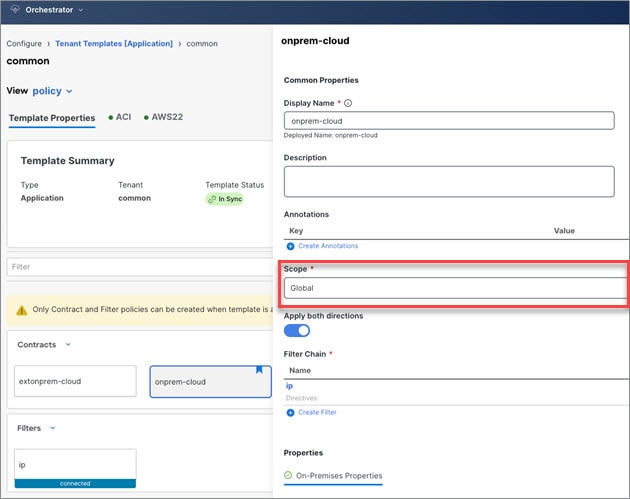
Task: Open On-Premises Properties tab
Action: click(333, 476)
